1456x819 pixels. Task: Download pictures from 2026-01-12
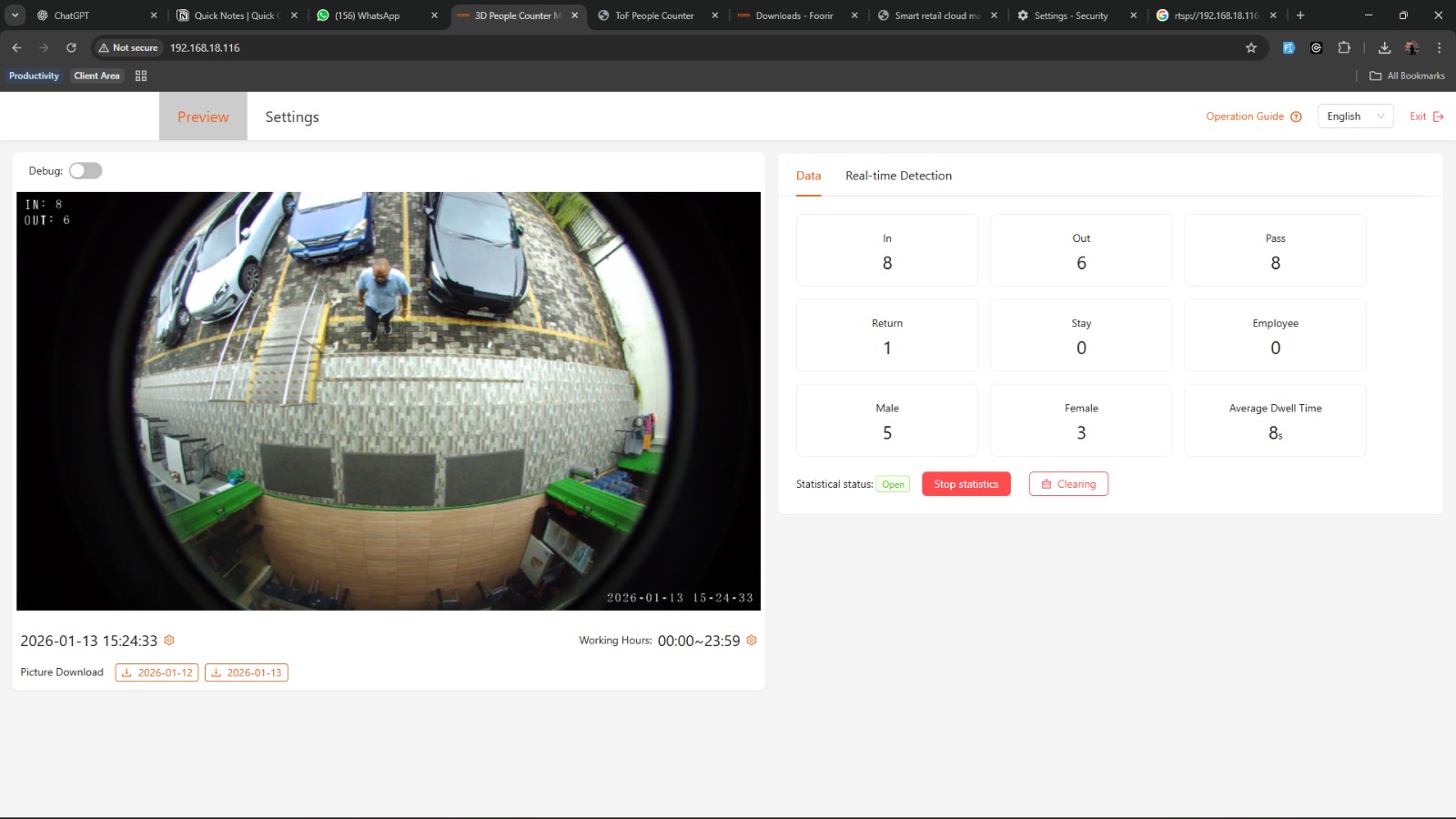point(157,672)
